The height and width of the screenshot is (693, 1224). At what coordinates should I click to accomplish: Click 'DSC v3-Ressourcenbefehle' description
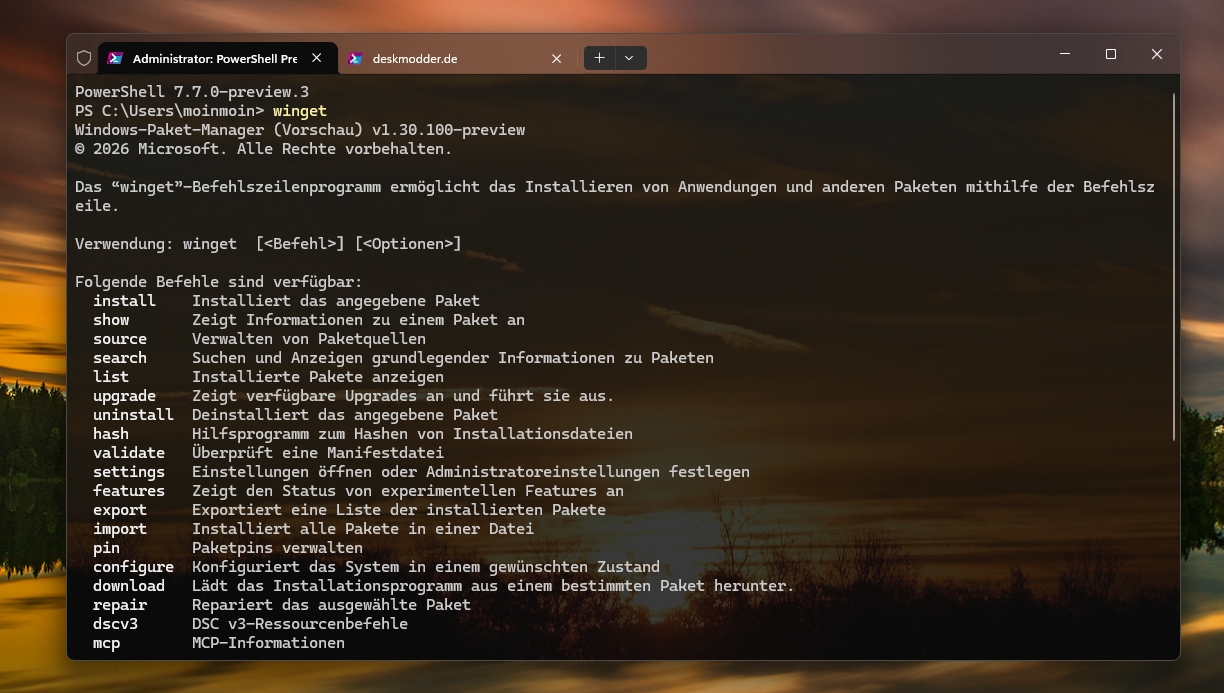[300, 624]
